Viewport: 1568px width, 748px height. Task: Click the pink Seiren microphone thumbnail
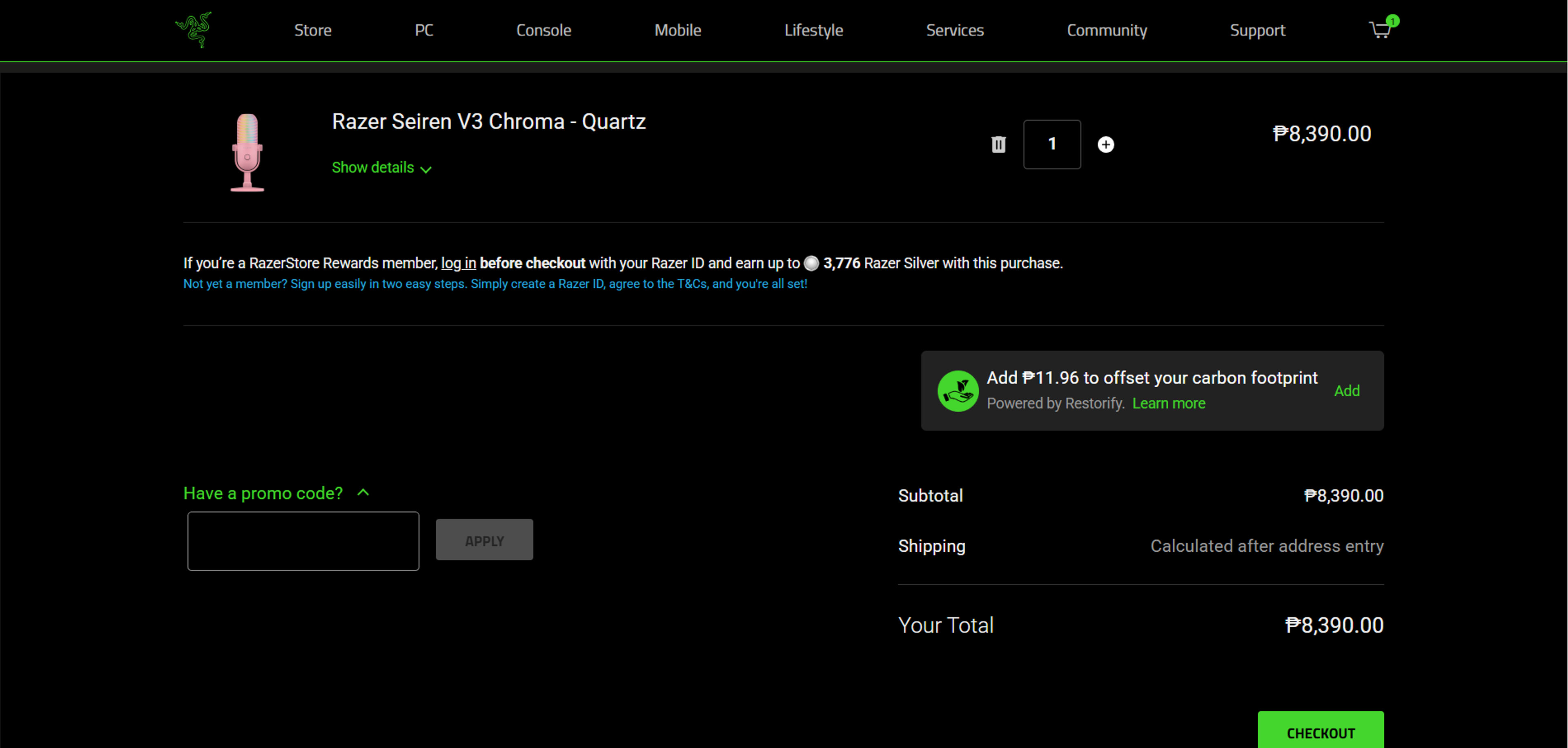coord(247,152)
